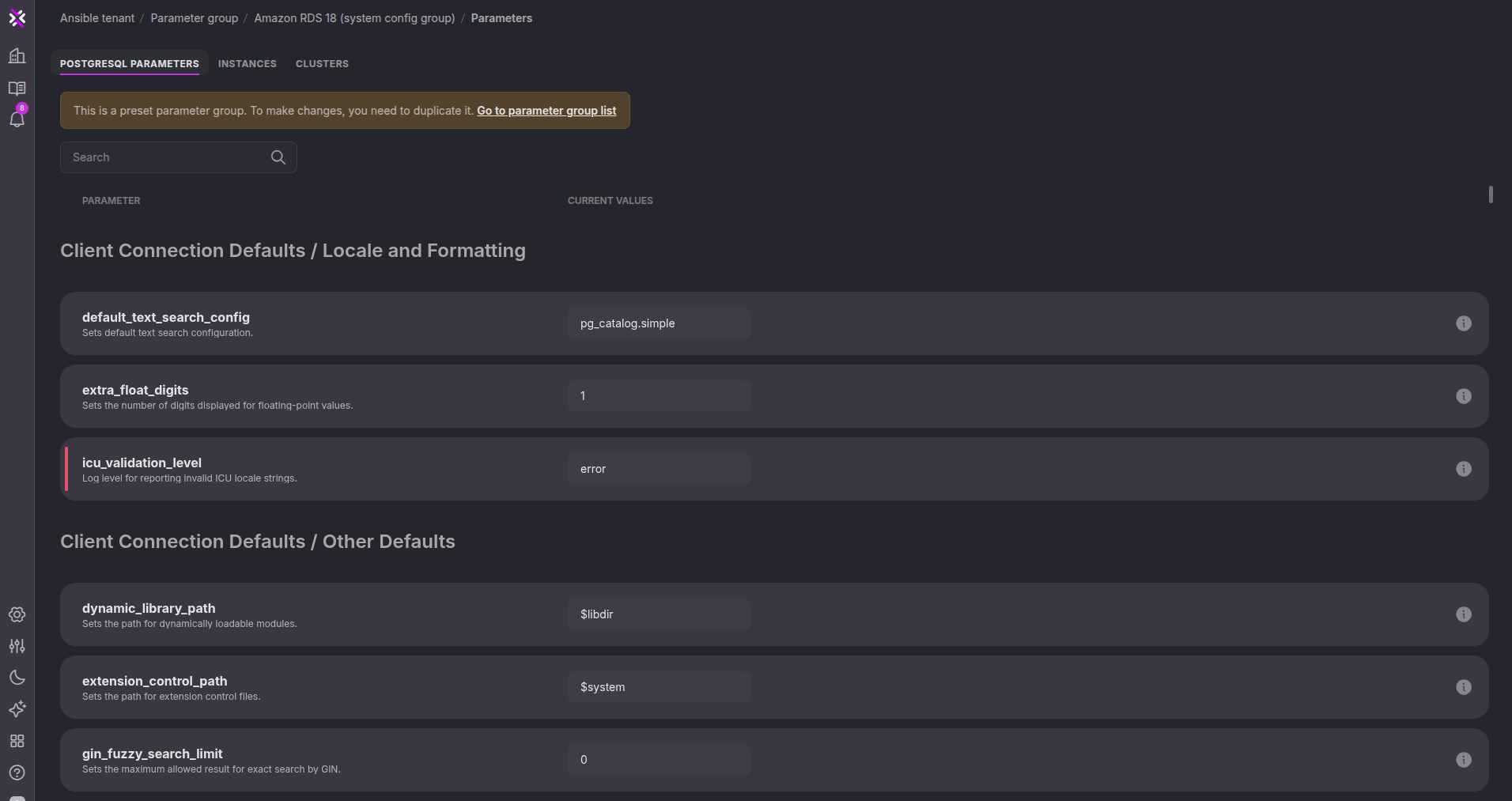
Task: Open the apps grid icon
Action: [x=17, y=741]
